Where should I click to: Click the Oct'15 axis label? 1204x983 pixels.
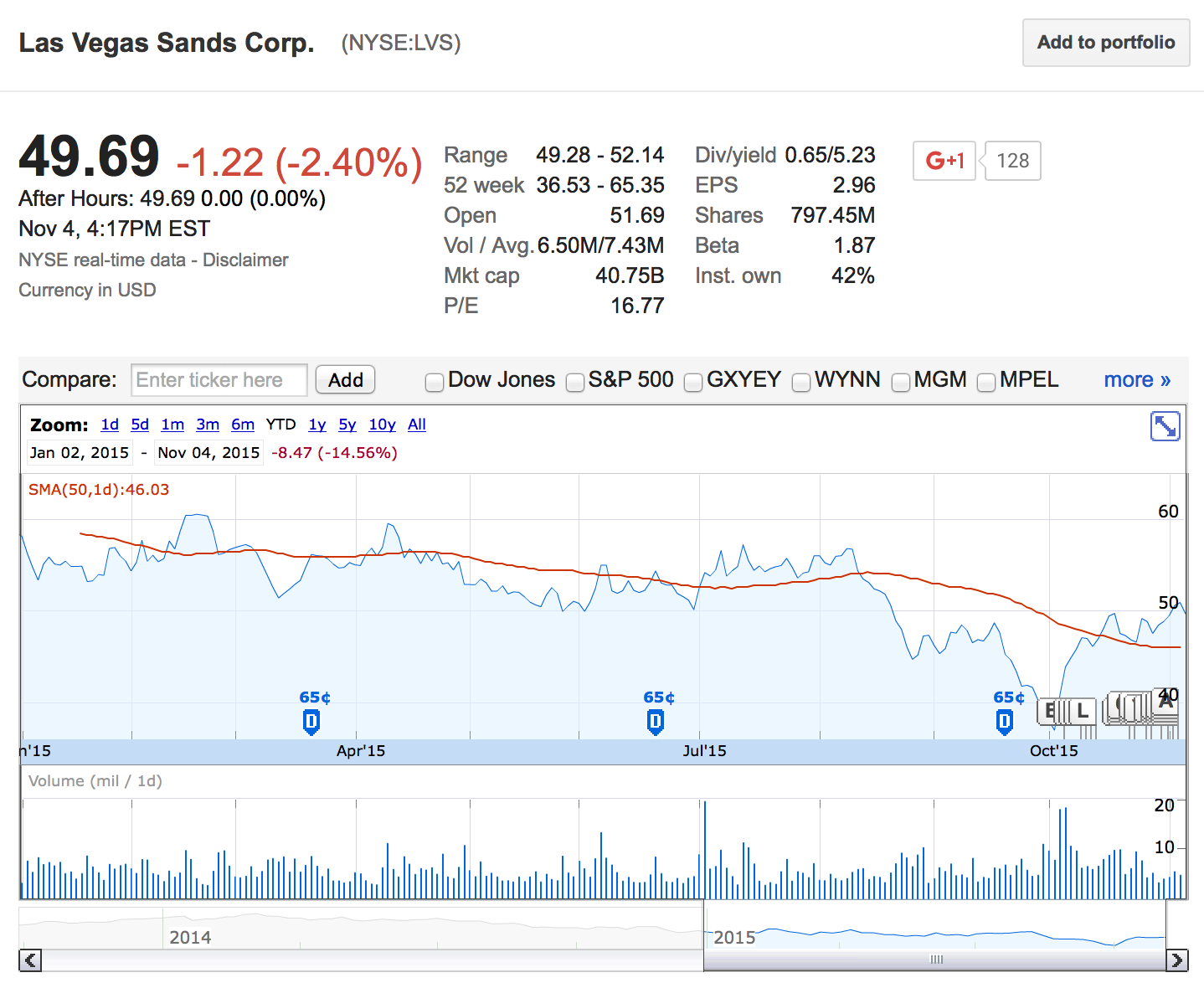1054,751
